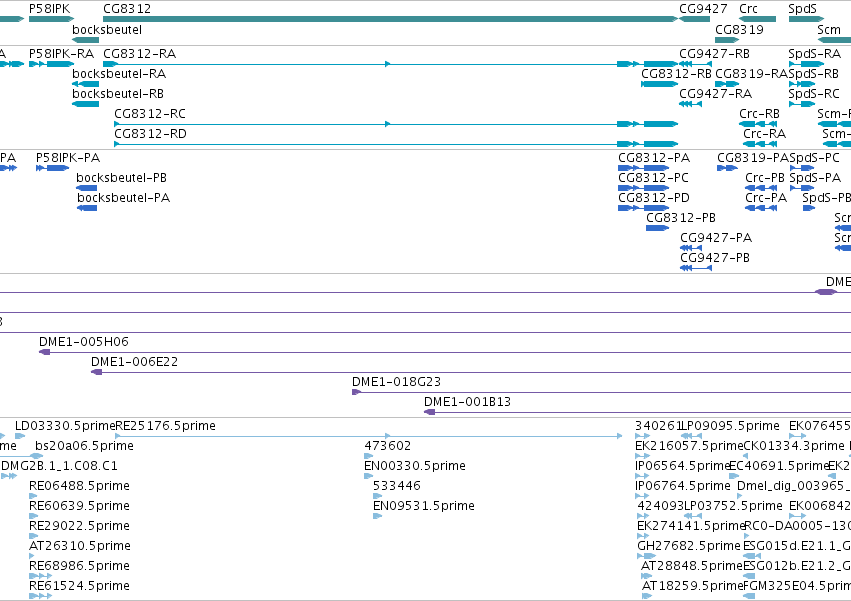
Task: Click the RE25176.5prime EST label
Action: [x=166, y=426]
